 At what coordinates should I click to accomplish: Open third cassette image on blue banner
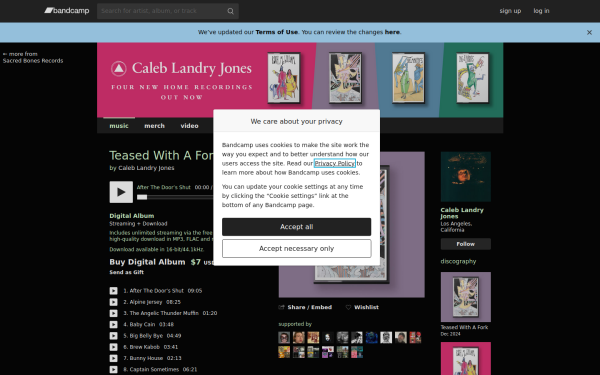pyautogui.click(x=408, y=78)
